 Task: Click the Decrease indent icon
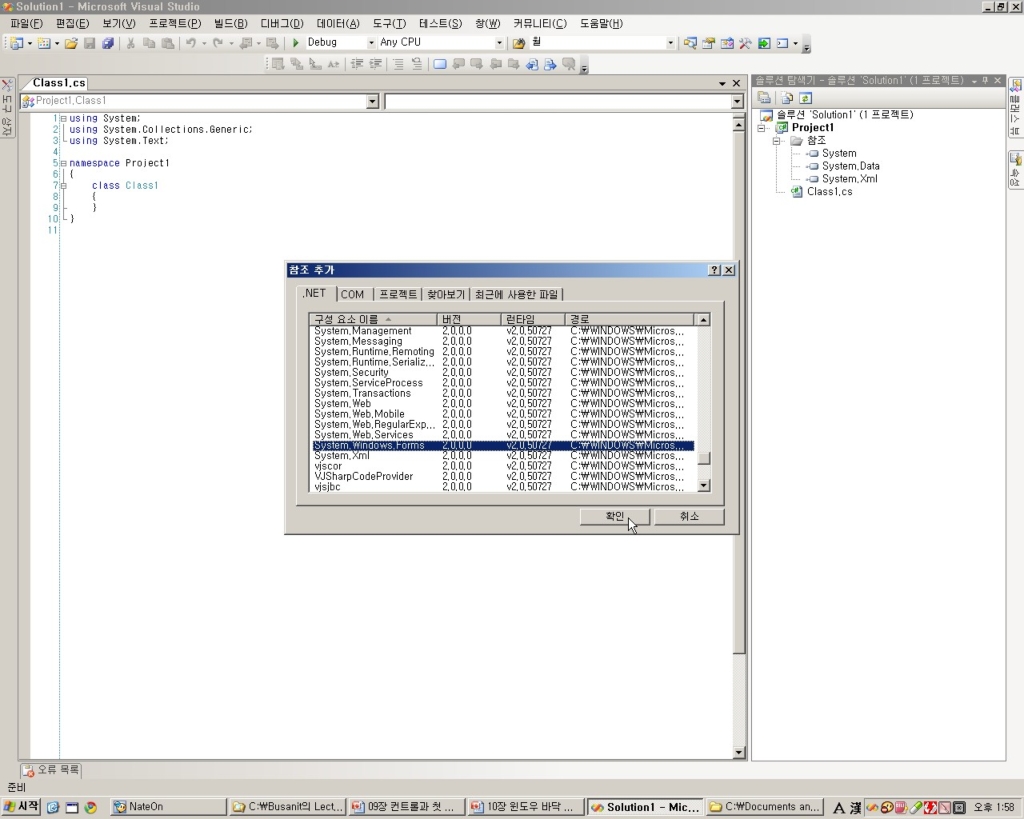pyautogui.click(x=357, y=64)
